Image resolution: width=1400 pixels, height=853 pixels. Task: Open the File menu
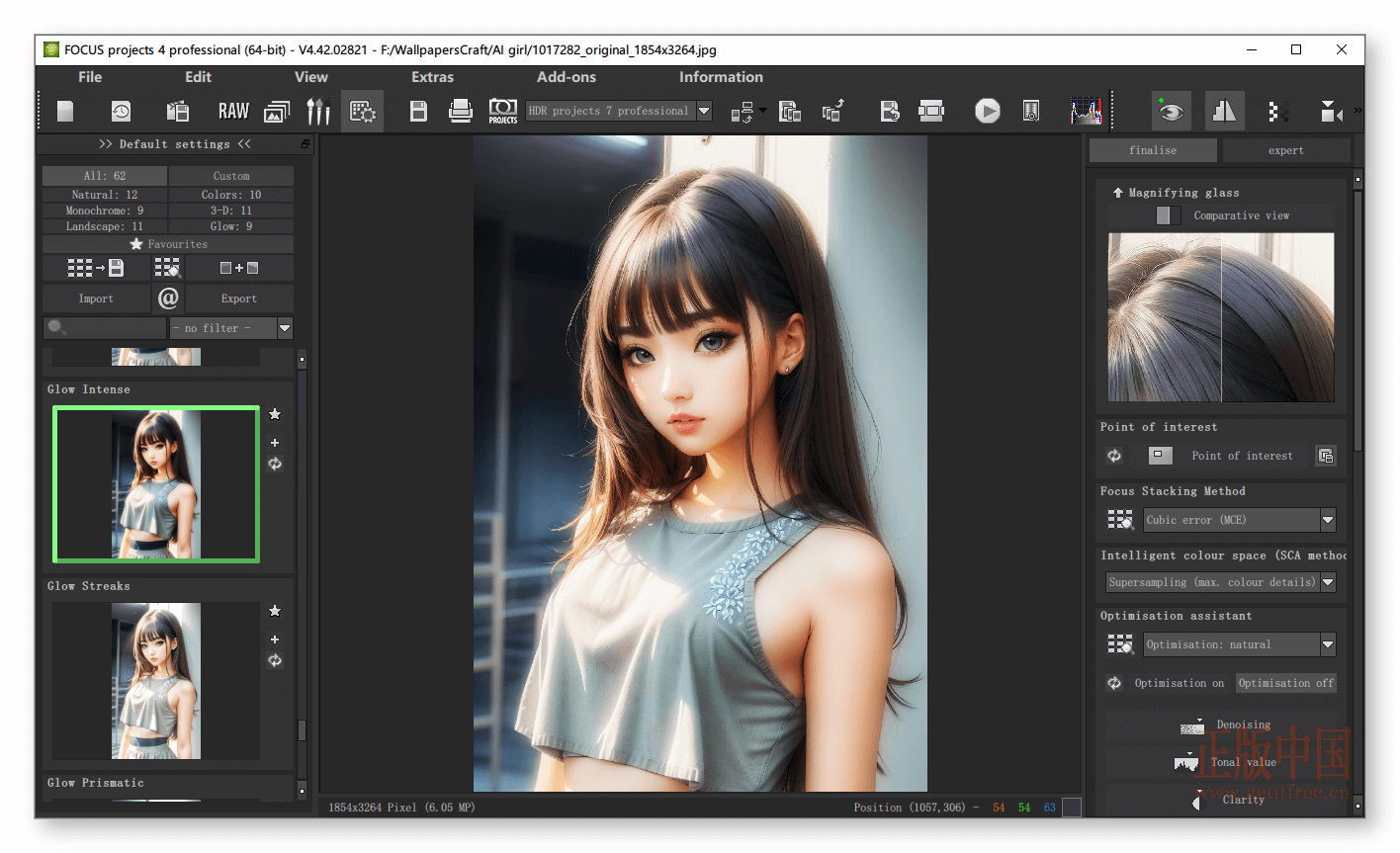90,77
